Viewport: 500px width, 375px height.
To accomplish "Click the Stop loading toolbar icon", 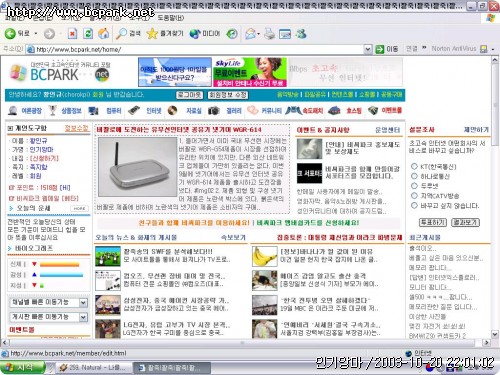I will (x=72, y=34).
